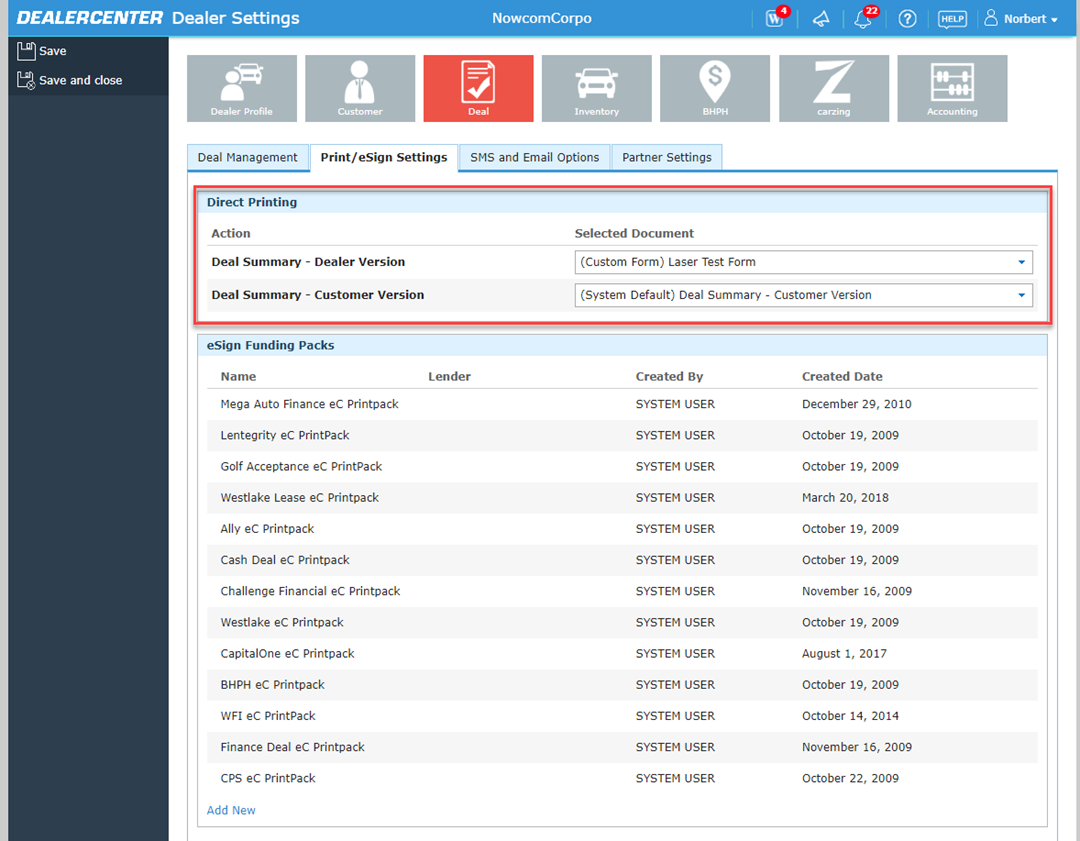Select WFI eC PrintPack row
Viewport: 1080px width, 841px height.
622,716
